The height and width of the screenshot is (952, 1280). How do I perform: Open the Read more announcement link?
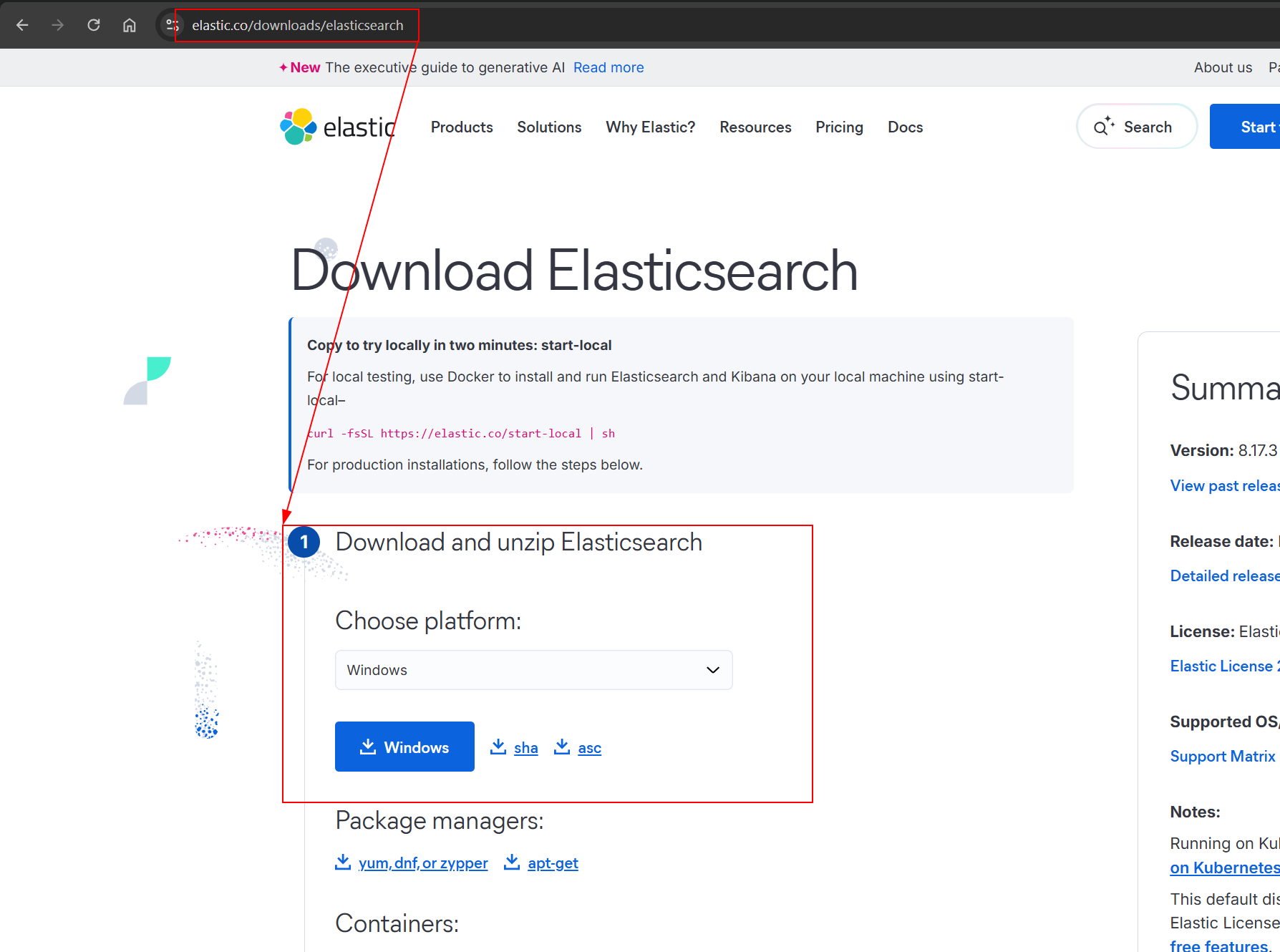[609, 67]
